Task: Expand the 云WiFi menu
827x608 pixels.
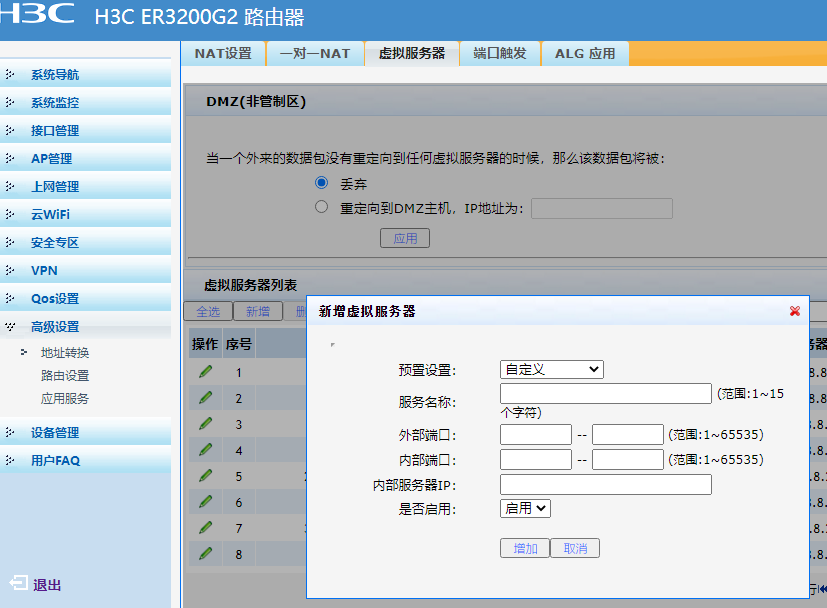Action: click(x=85, y=215)
